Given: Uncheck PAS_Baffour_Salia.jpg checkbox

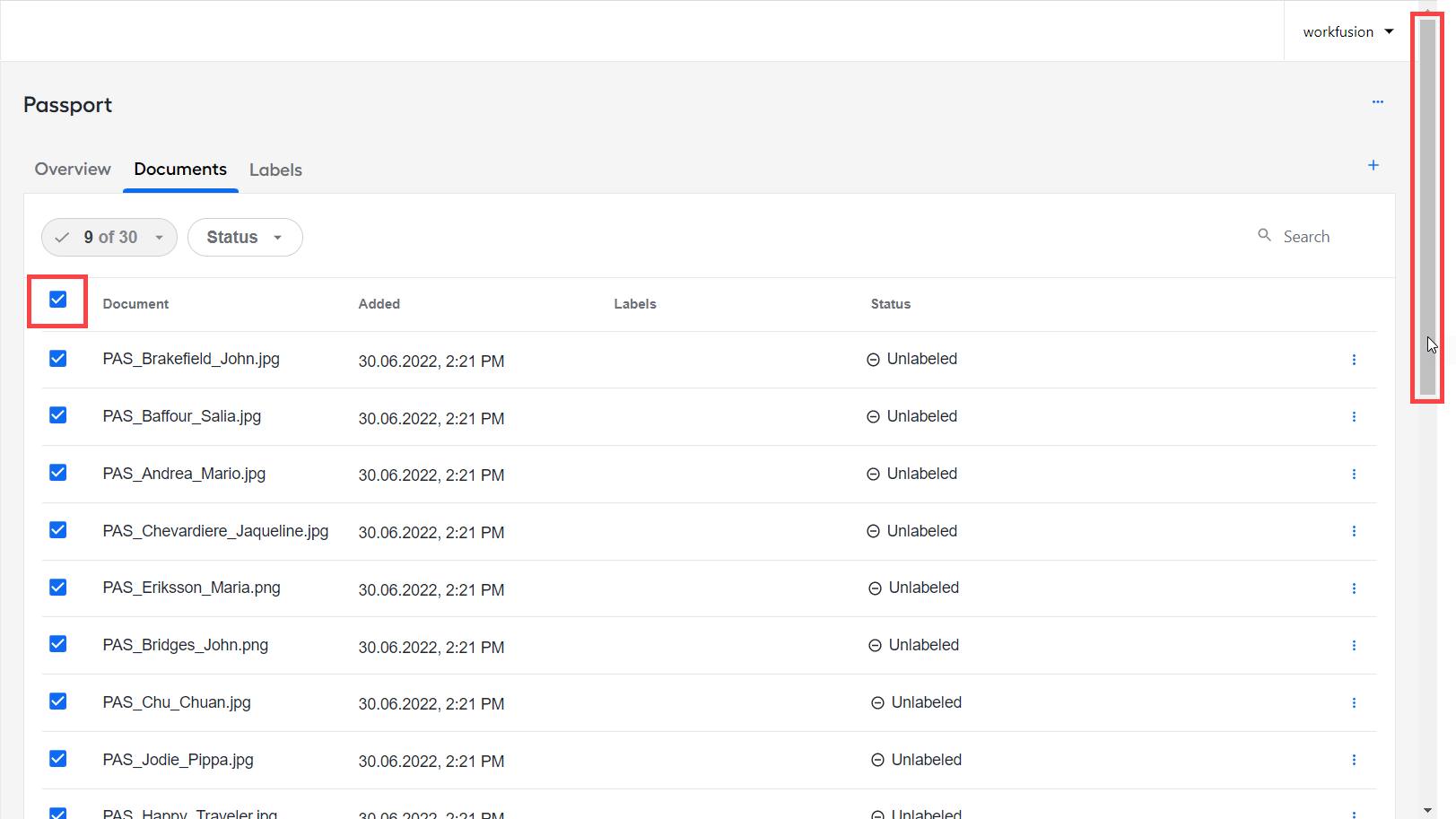Looking at the screenshot, I should coord(57,415).
